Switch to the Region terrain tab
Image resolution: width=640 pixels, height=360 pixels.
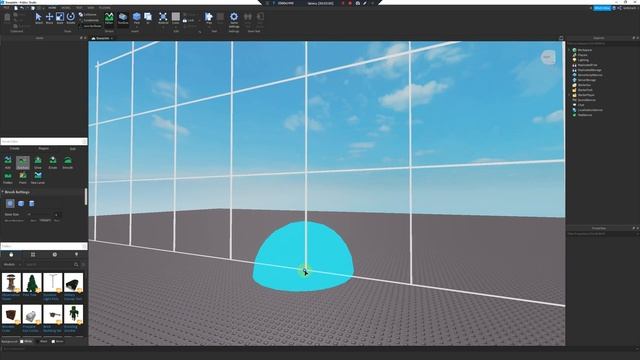pyautogui.click(x=44, y=149)
